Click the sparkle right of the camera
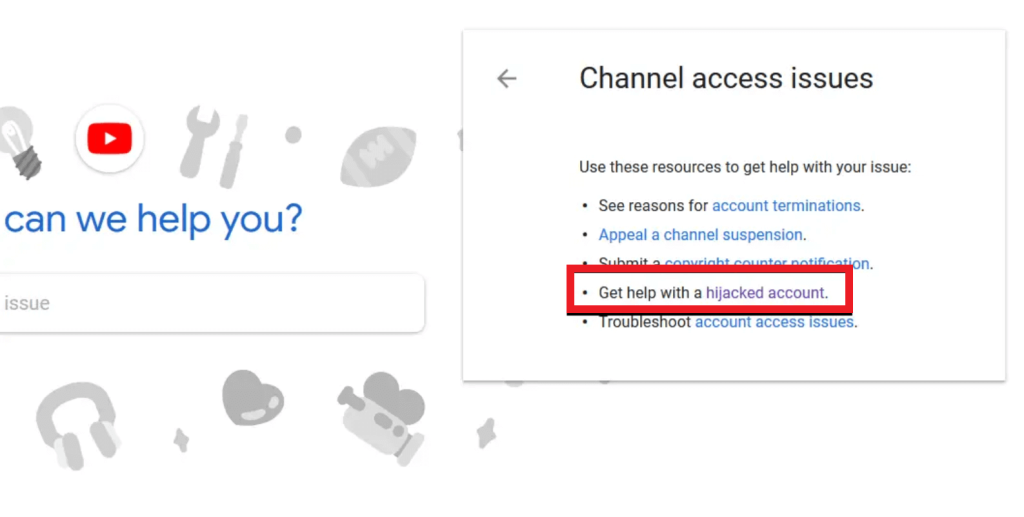The image size is (1024, 517). (487, 431)
